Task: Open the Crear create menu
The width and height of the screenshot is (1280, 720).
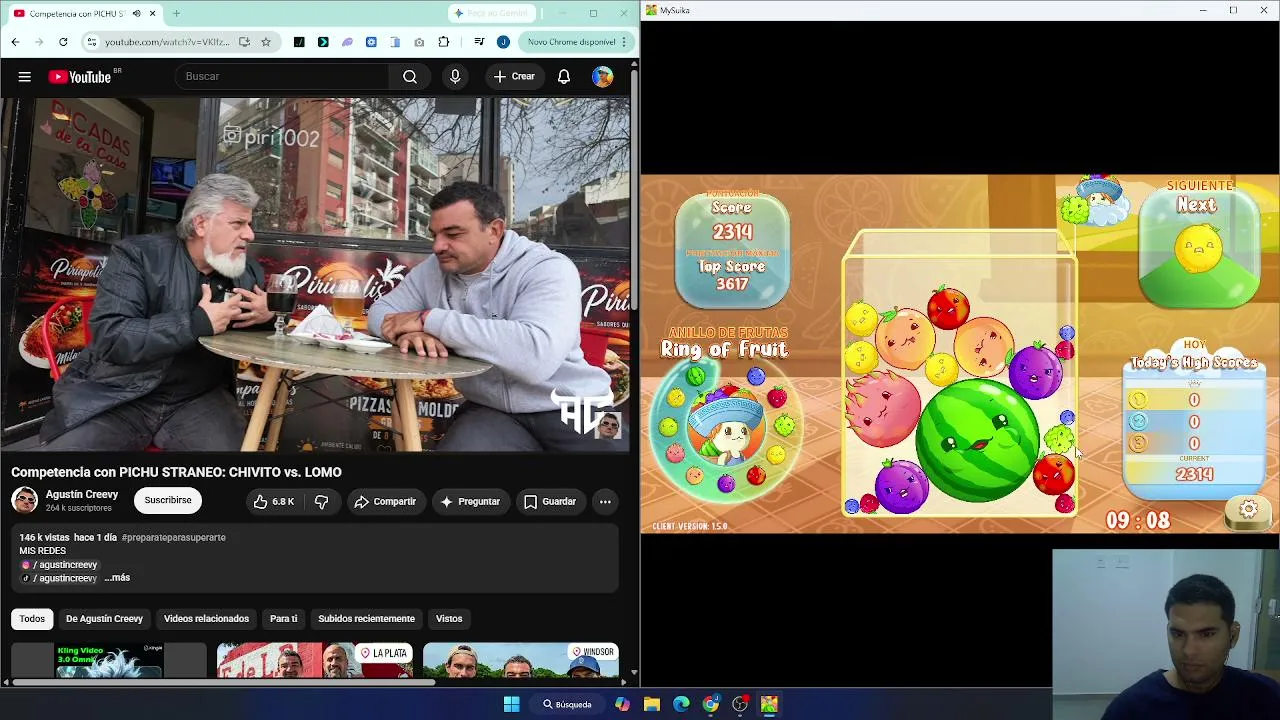Action: pos(514,76)
